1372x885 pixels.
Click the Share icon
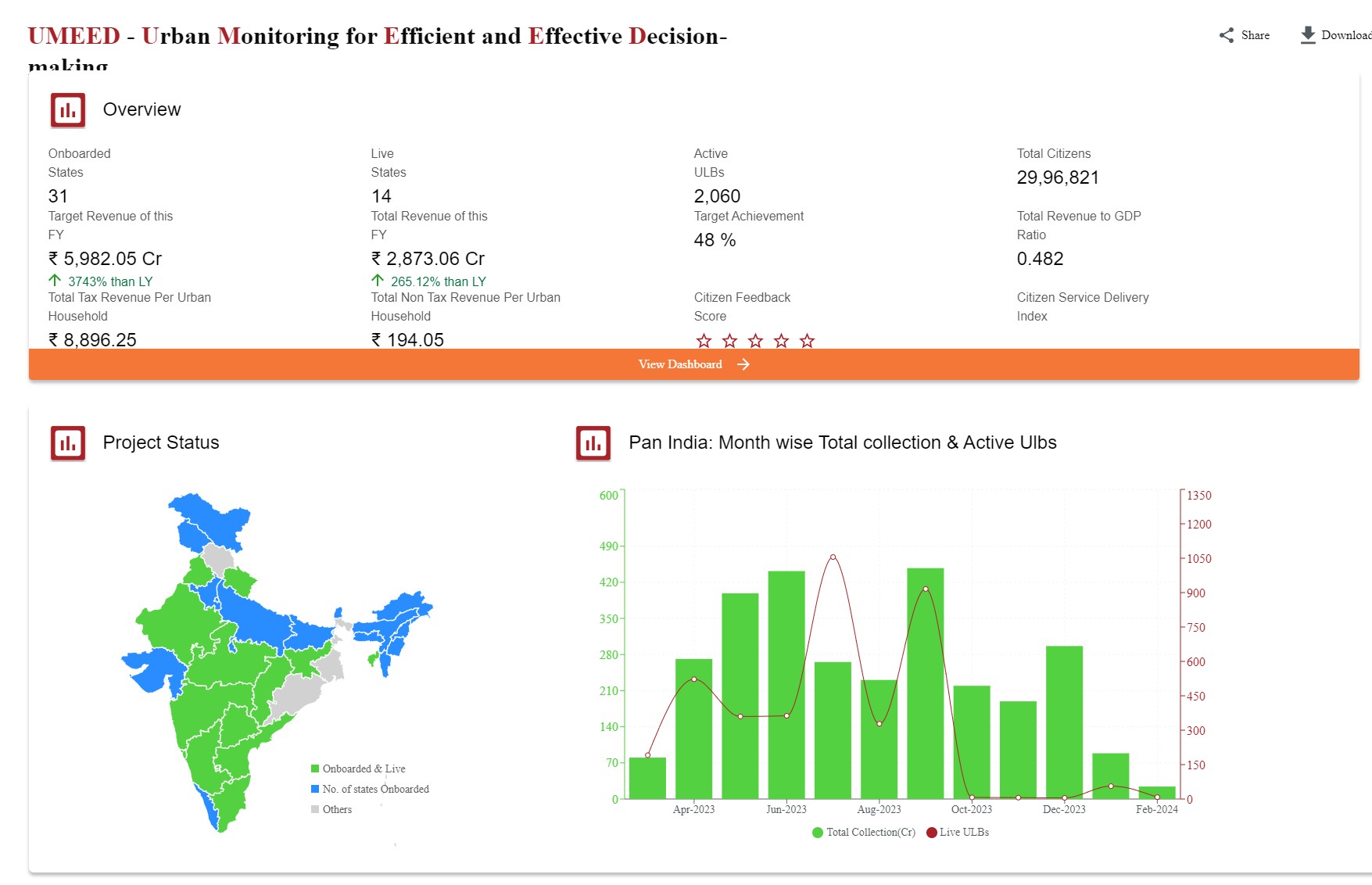point(1226,35)
